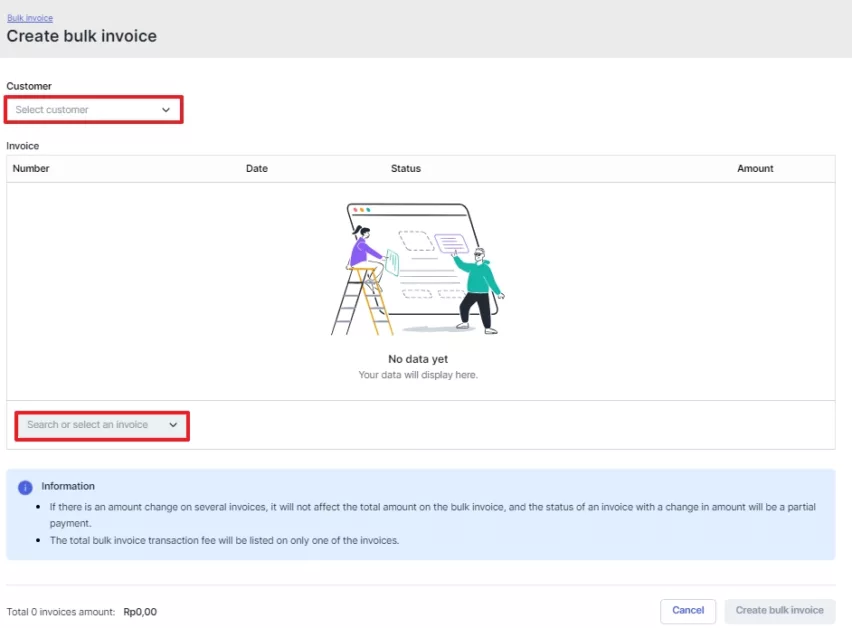Click the No data yet illustration
This screenshot has width=852, height=628.
[x=418, y=269]
